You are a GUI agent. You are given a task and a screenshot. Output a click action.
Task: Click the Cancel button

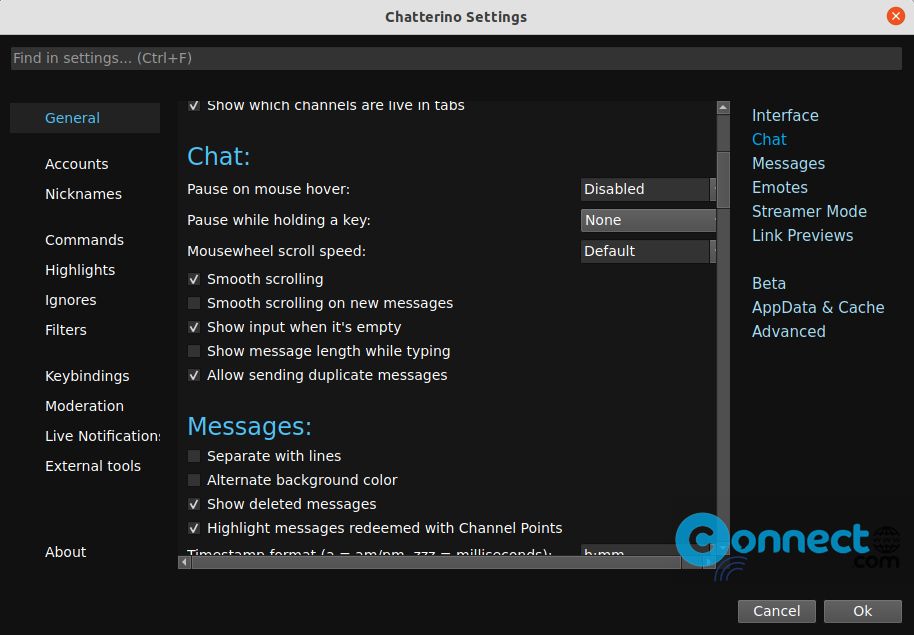click(x=776, y=611)
